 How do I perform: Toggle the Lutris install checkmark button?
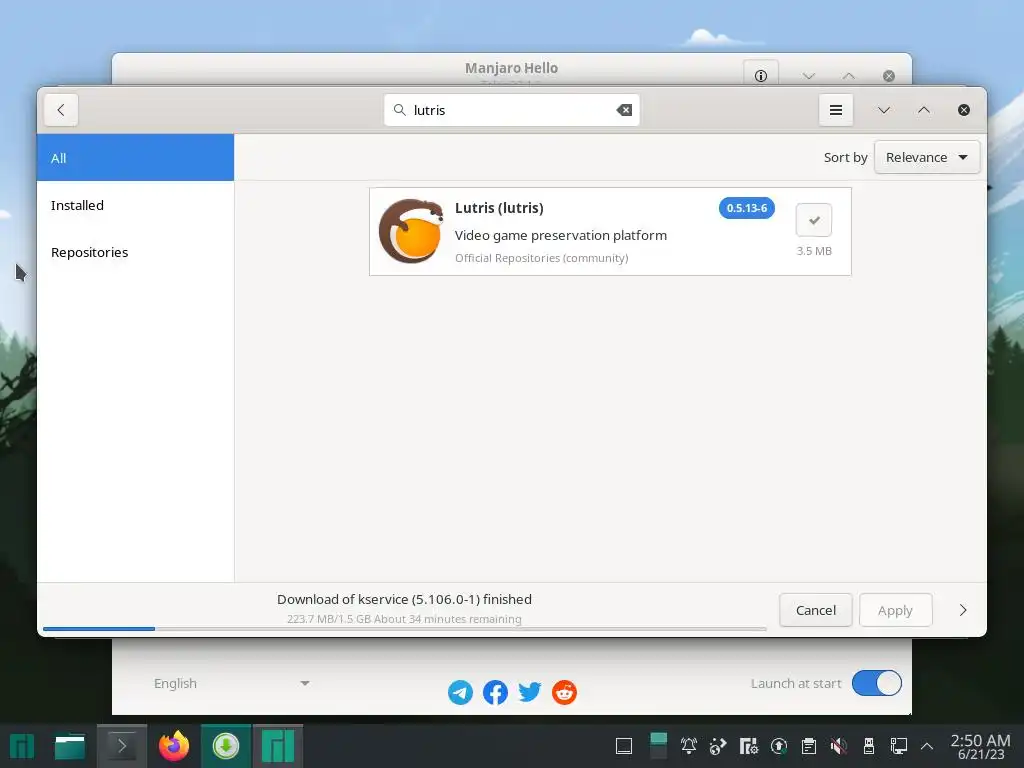(814, 220)
